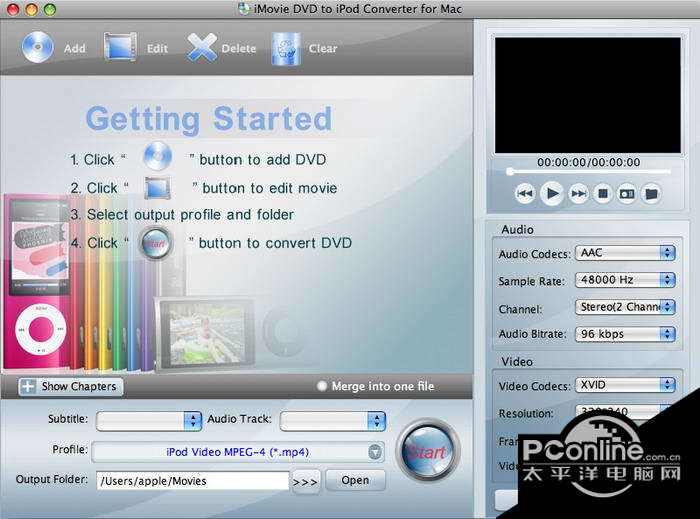Open the Channel dropdown showing Stereo

(625, 307)
